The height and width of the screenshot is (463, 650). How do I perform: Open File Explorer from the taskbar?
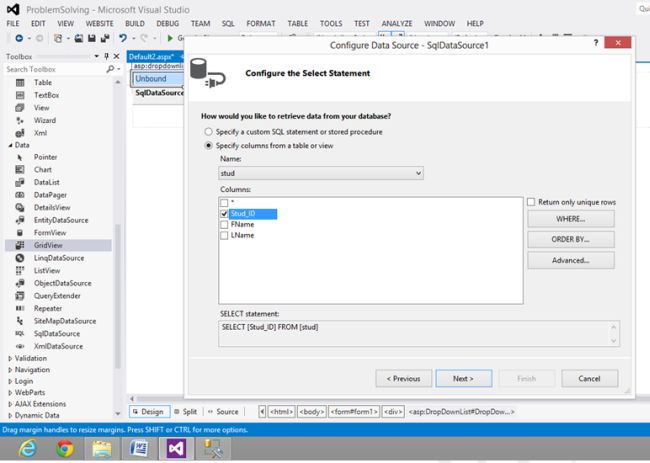102,448
